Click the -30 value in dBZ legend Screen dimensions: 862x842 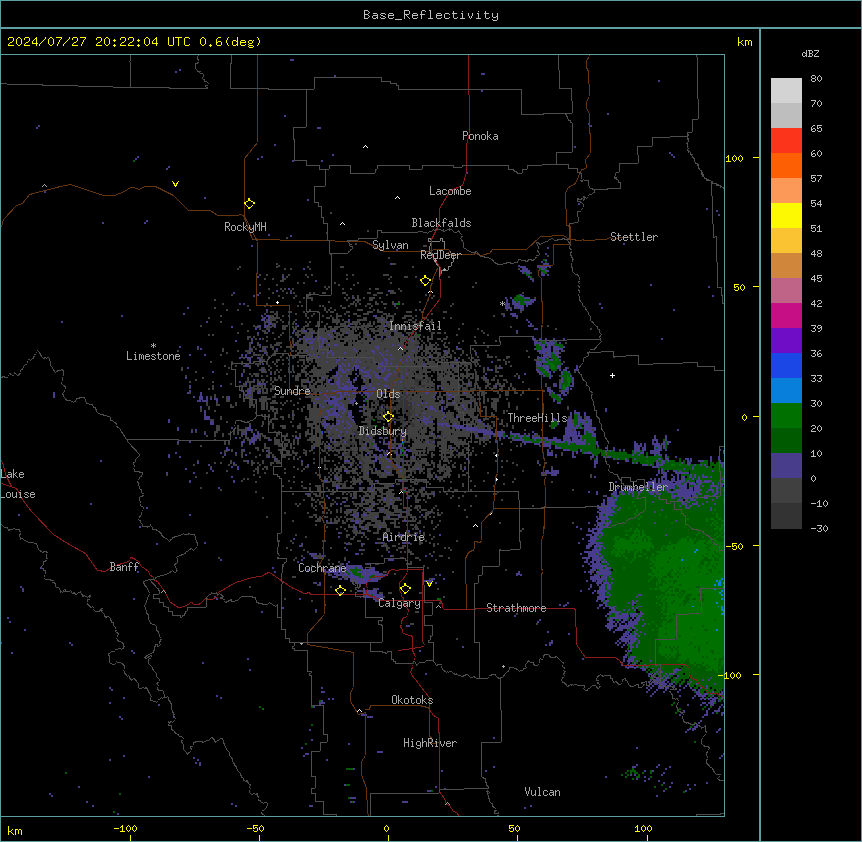point(819,529)
